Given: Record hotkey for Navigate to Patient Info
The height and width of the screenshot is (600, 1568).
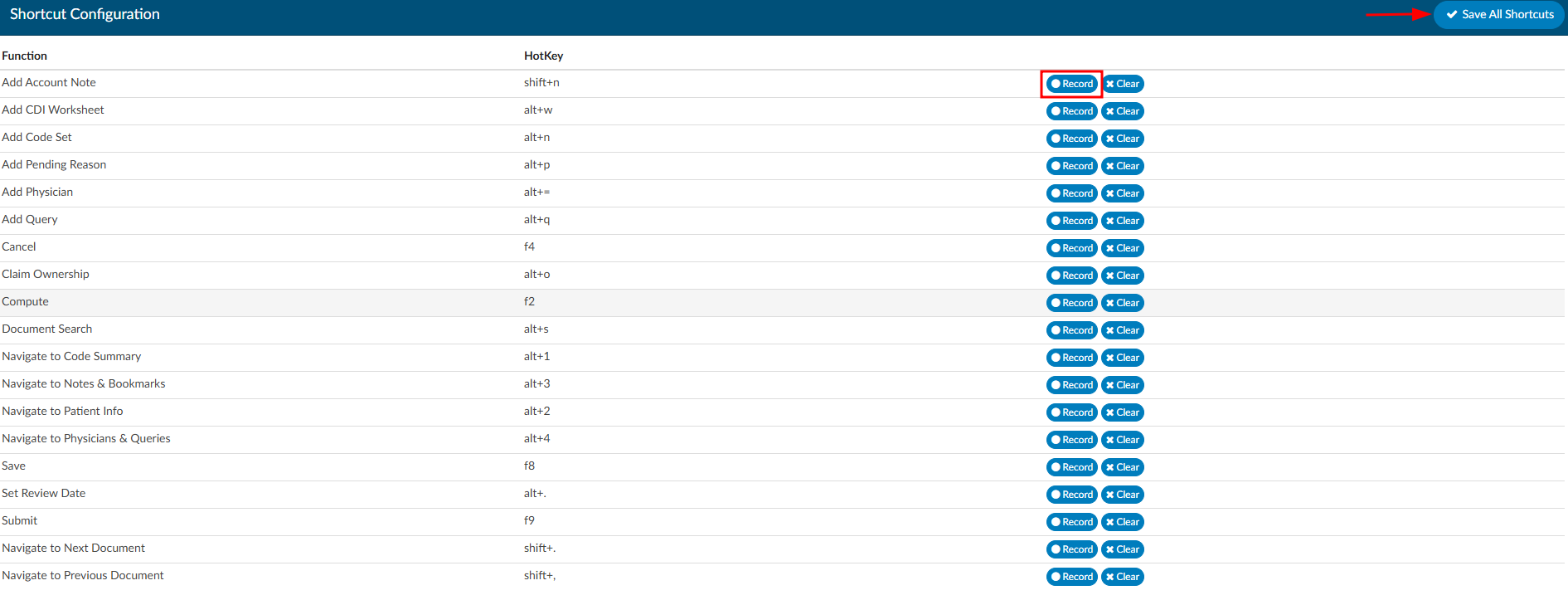Looking at the screenshot, I should coord(1071,412).
